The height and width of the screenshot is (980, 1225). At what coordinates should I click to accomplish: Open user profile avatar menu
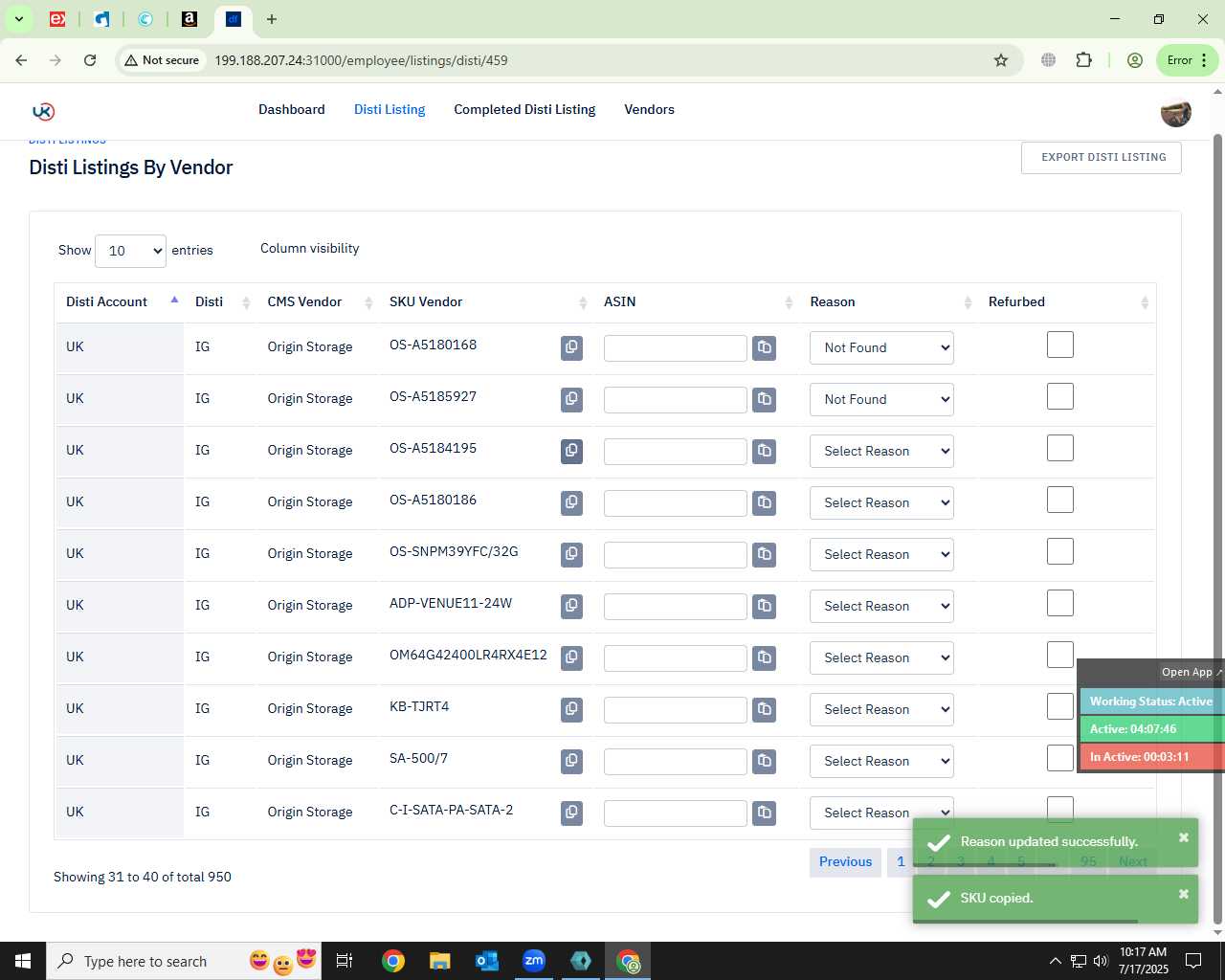pos(1175,112)
